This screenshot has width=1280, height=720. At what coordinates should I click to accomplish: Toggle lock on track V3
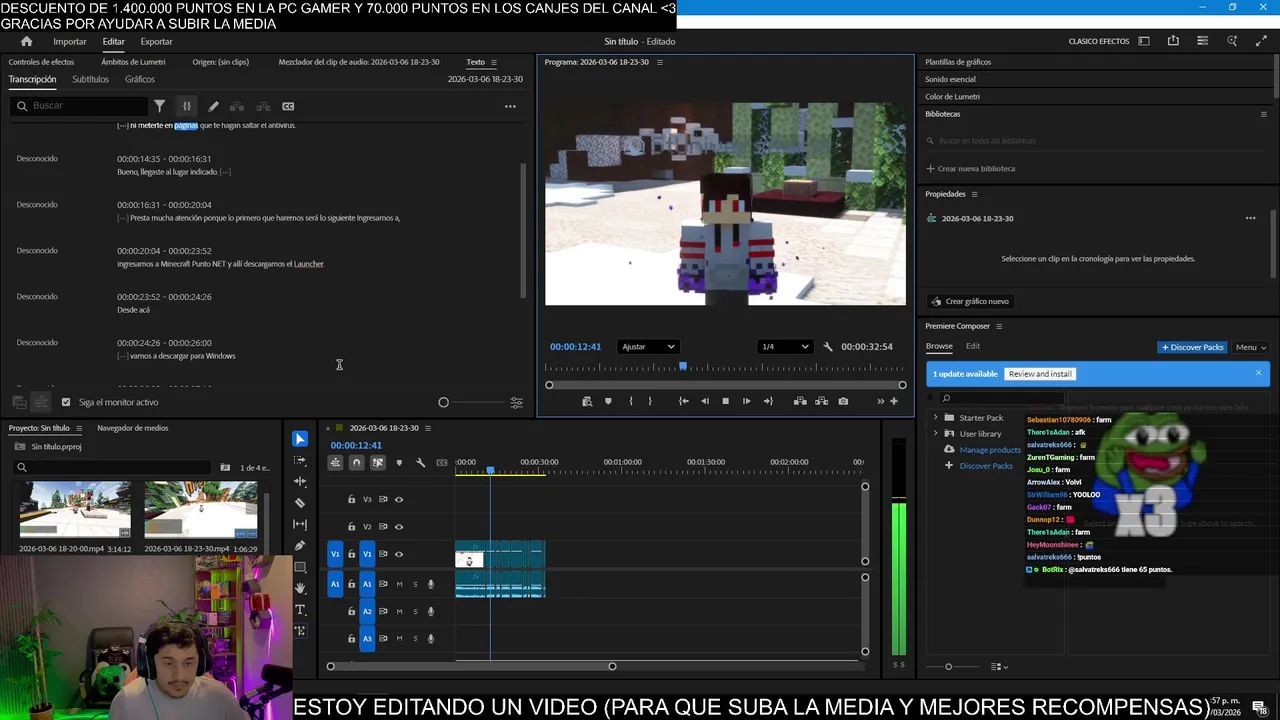tap(351, 499)
